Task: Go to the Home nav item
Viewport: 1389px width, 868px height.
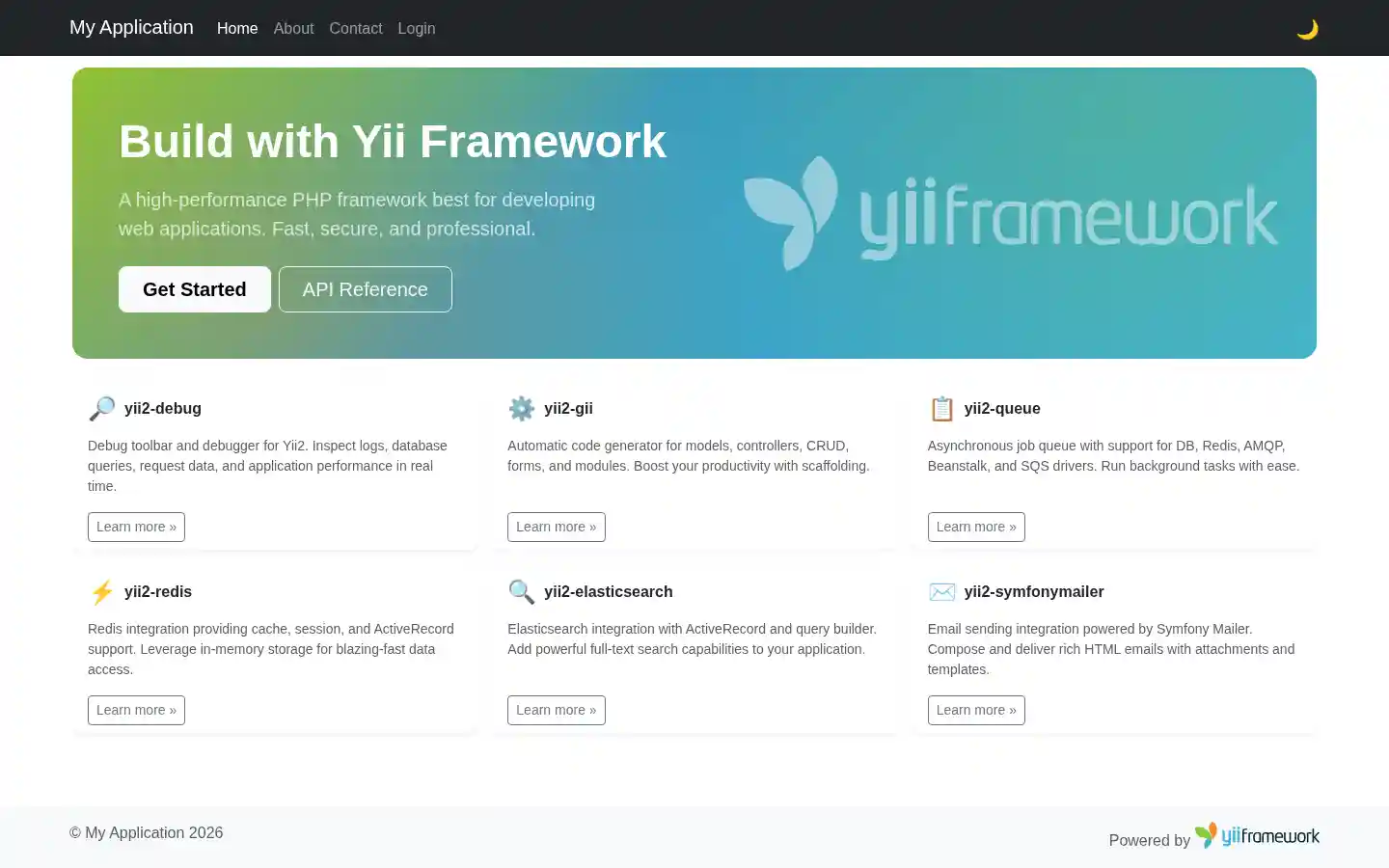Action: [237, 29]
